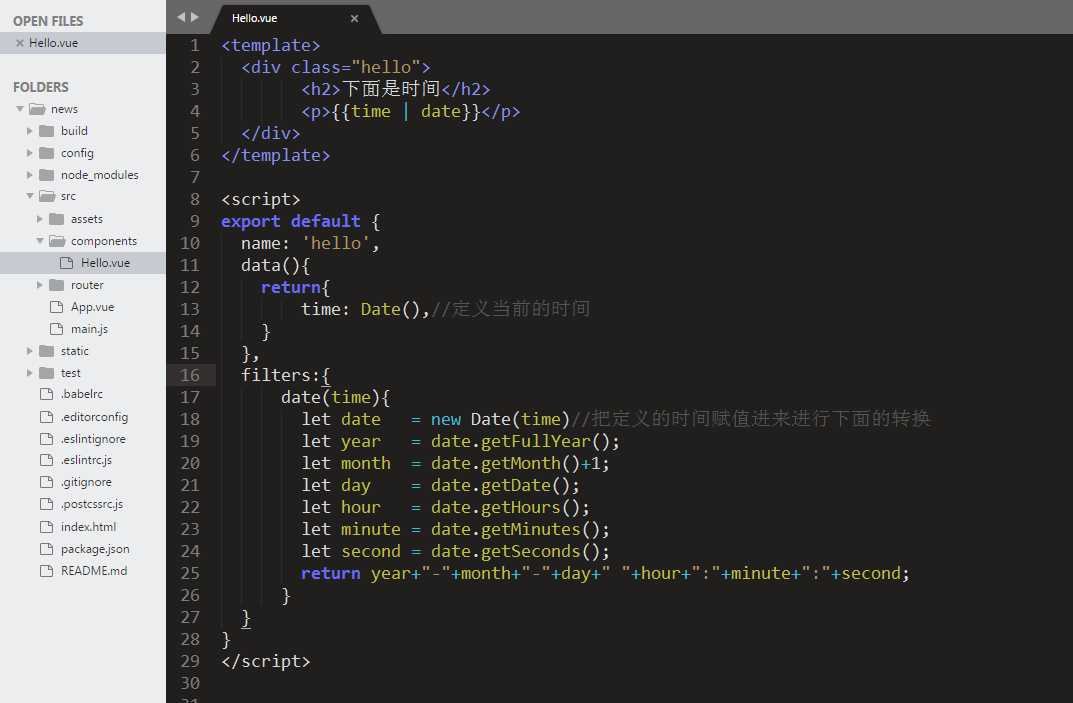Open Hello.vue from the Open Files list

click(x=53, y=43)
